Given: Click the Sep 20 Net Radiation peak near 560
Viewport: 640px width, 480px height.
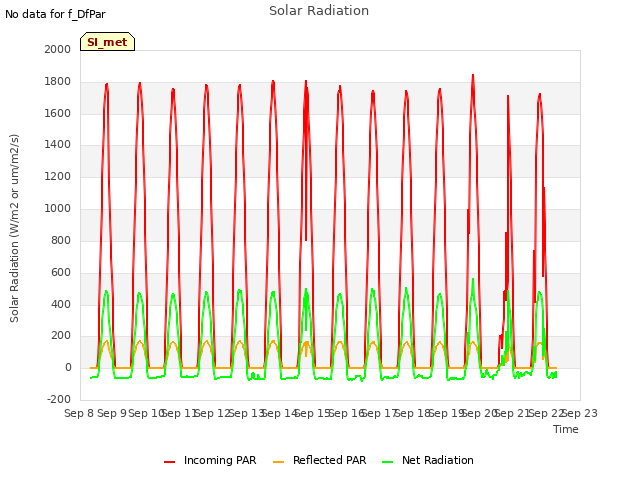Looking at the screenshot, I should (473, 279).
